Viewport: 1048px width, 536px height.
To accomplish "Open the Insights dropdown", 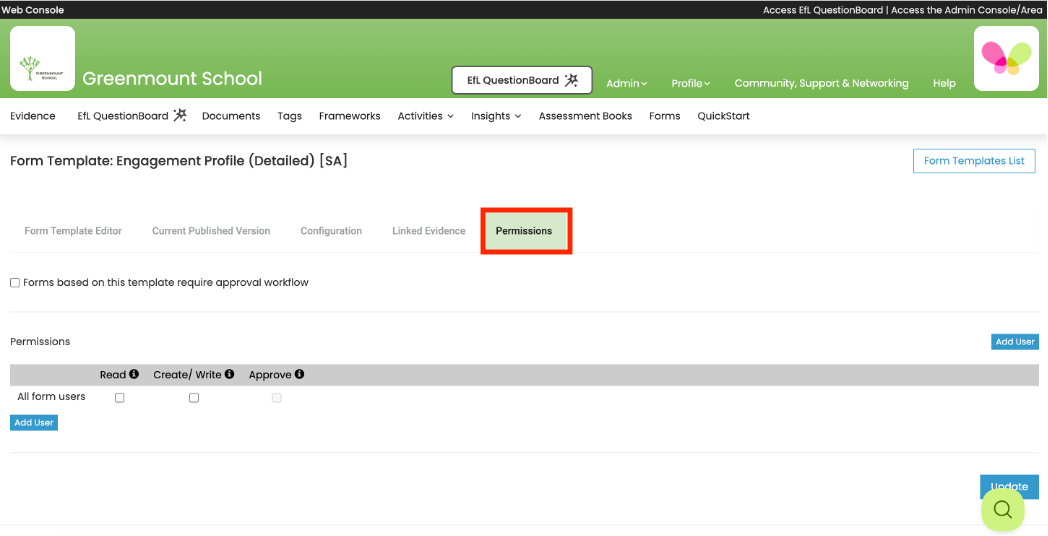I will coord(496,116).
